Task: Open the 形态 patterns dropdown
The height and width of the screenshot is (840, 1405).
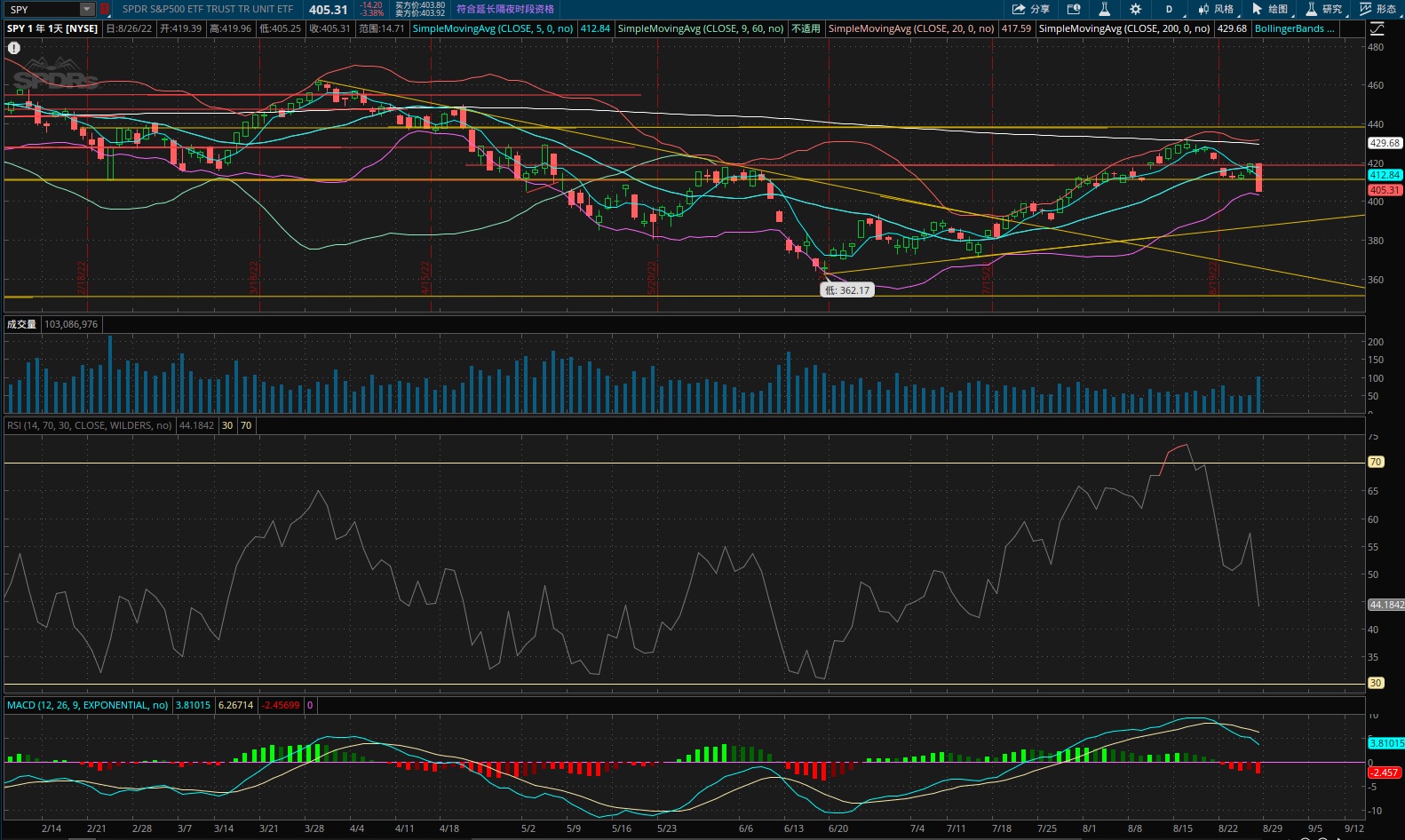Action: pos(1378,9)
